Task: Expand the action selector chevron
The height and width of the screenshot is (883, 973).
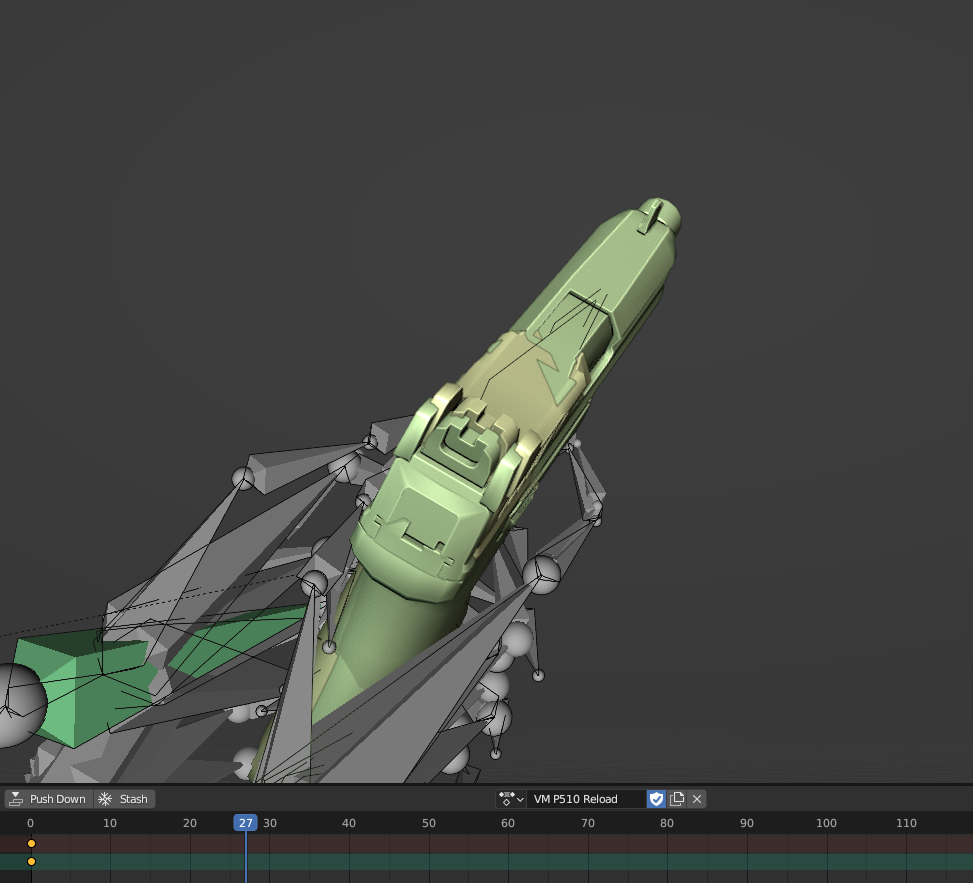Action: 521,798
